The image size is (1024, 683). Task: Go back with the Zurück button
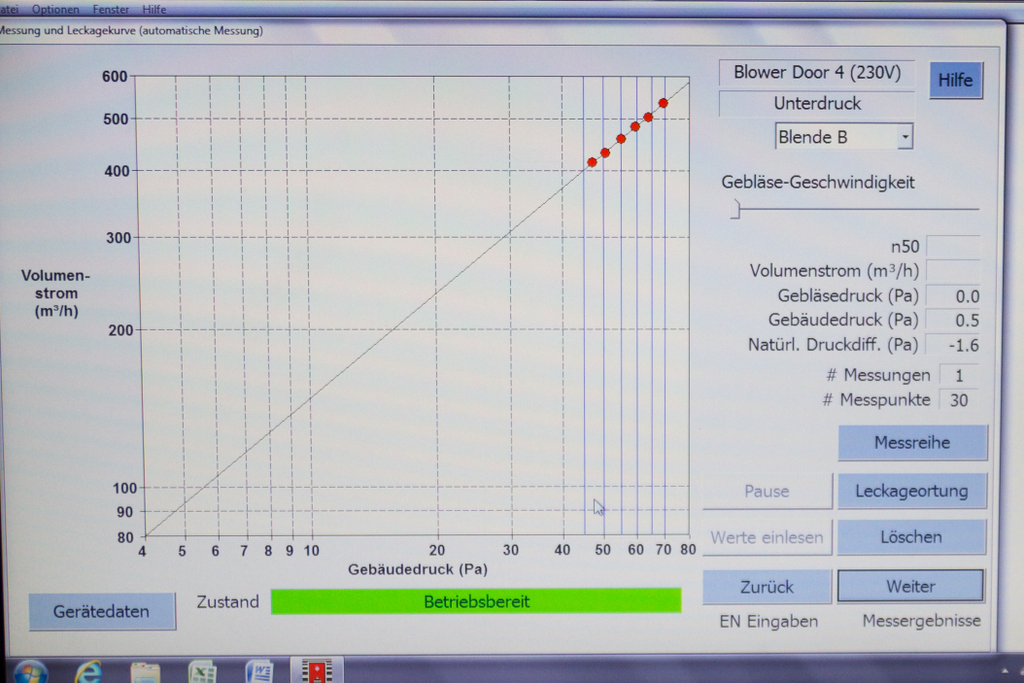pyautogui.click(x=767, y=586)
